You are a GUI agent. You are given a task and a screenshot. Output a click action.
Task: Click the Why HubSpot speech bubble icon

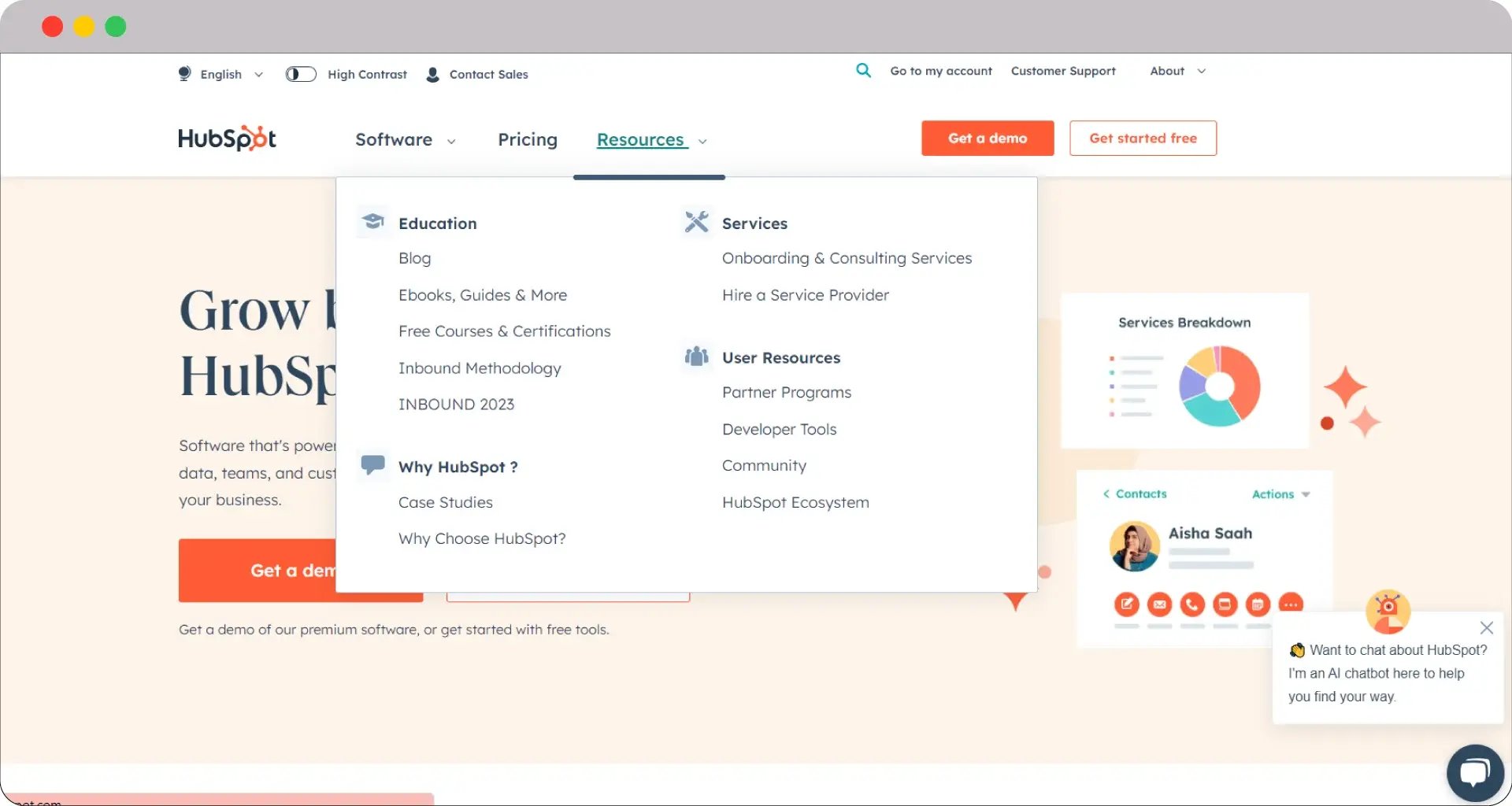point(373,465)
